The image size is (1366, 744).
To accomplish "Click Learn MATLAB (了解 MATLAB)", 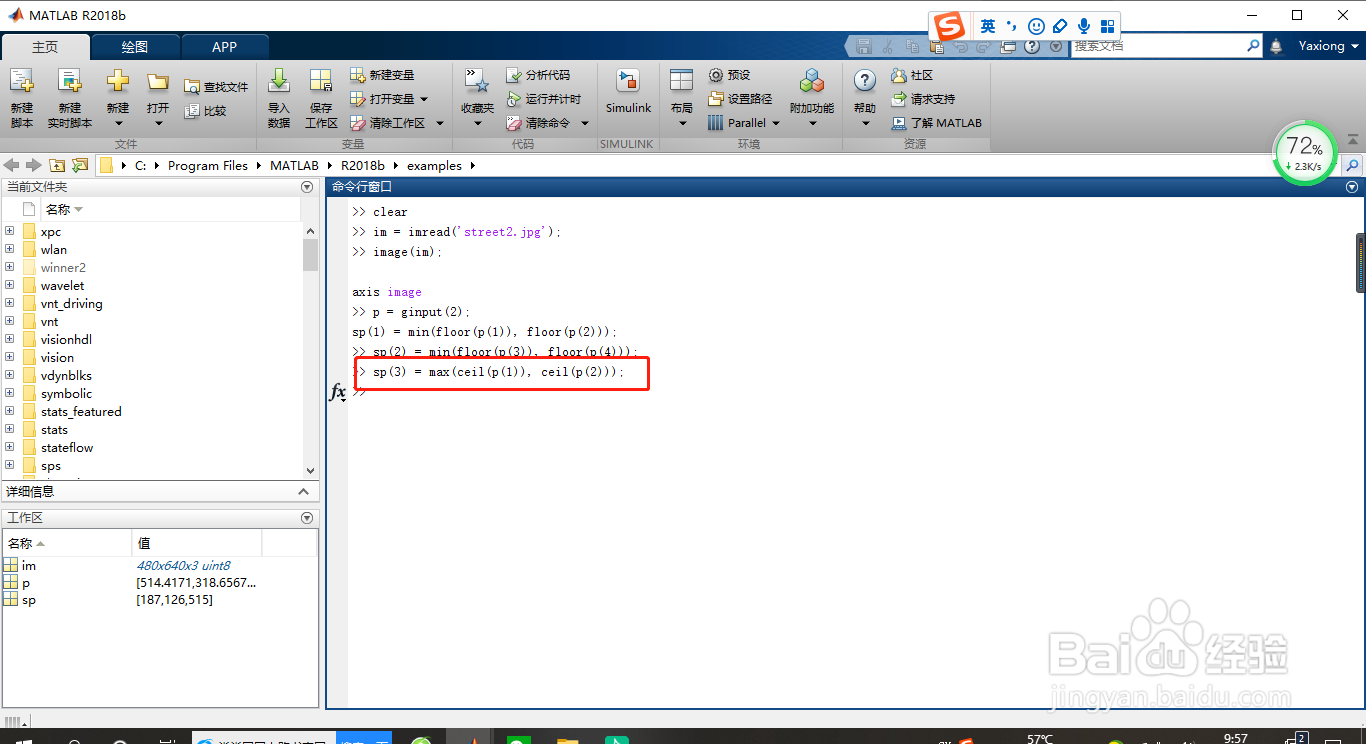I will 936,123.
